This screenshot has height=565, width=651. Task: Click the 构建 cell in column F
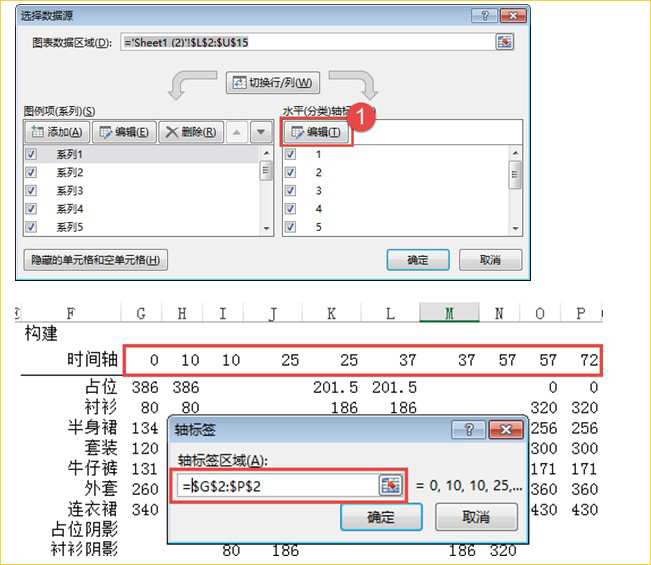[x=41, y=333]
